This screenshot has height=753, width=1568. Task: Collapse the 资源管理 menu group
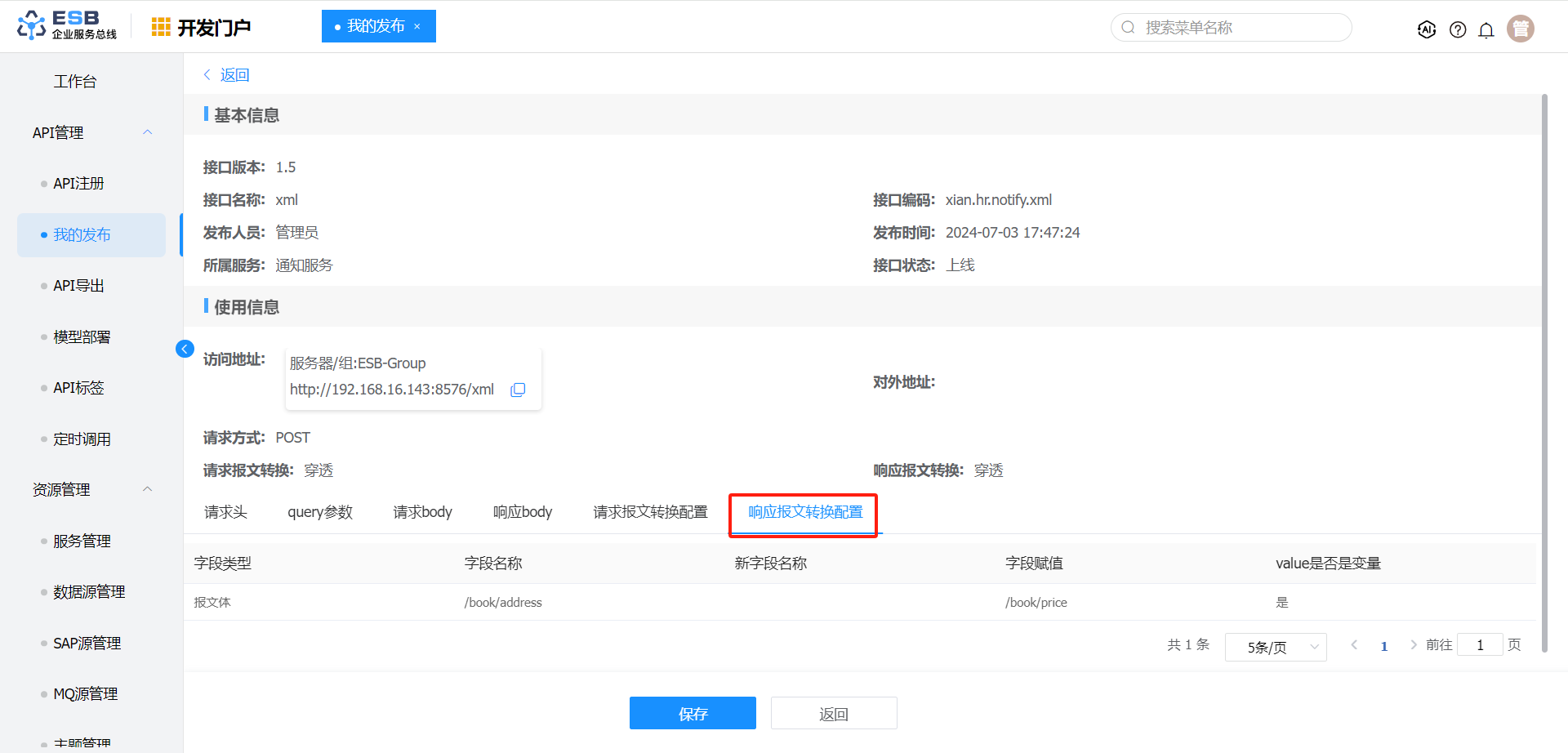[x=148, y=489]
